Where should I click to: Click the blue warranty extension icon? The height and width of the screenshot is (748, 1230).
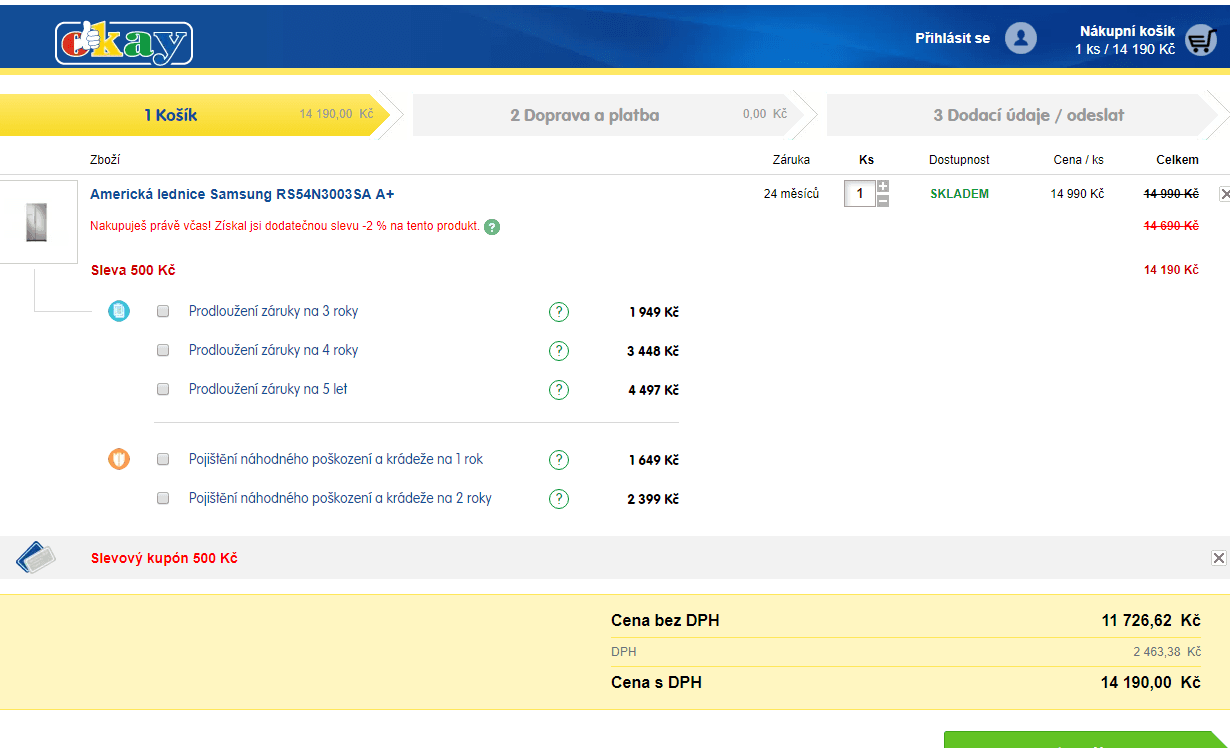(x=119, y=311)
